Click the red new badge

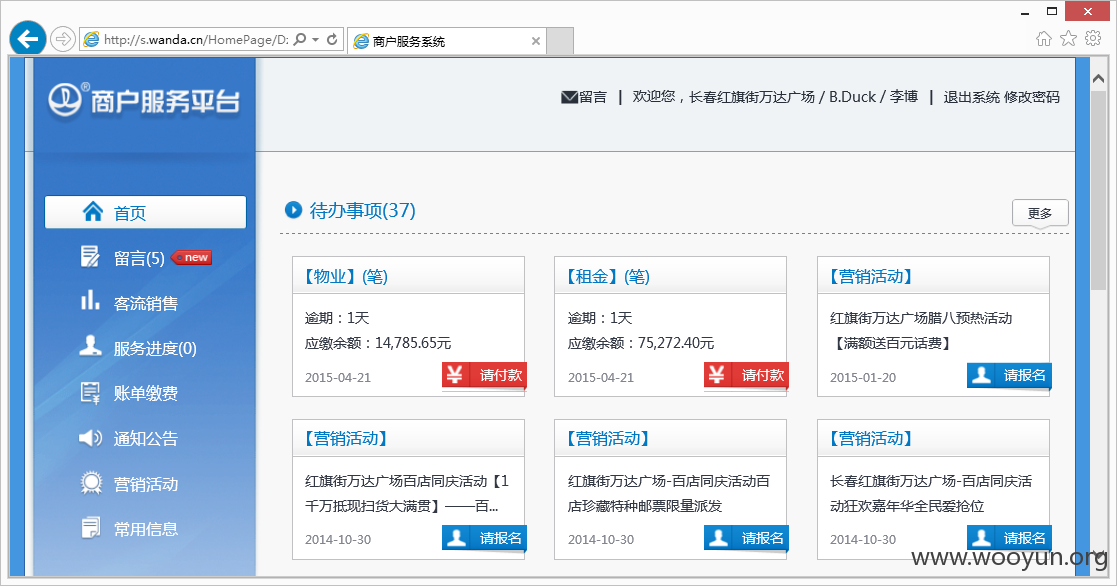click(192, 257)
